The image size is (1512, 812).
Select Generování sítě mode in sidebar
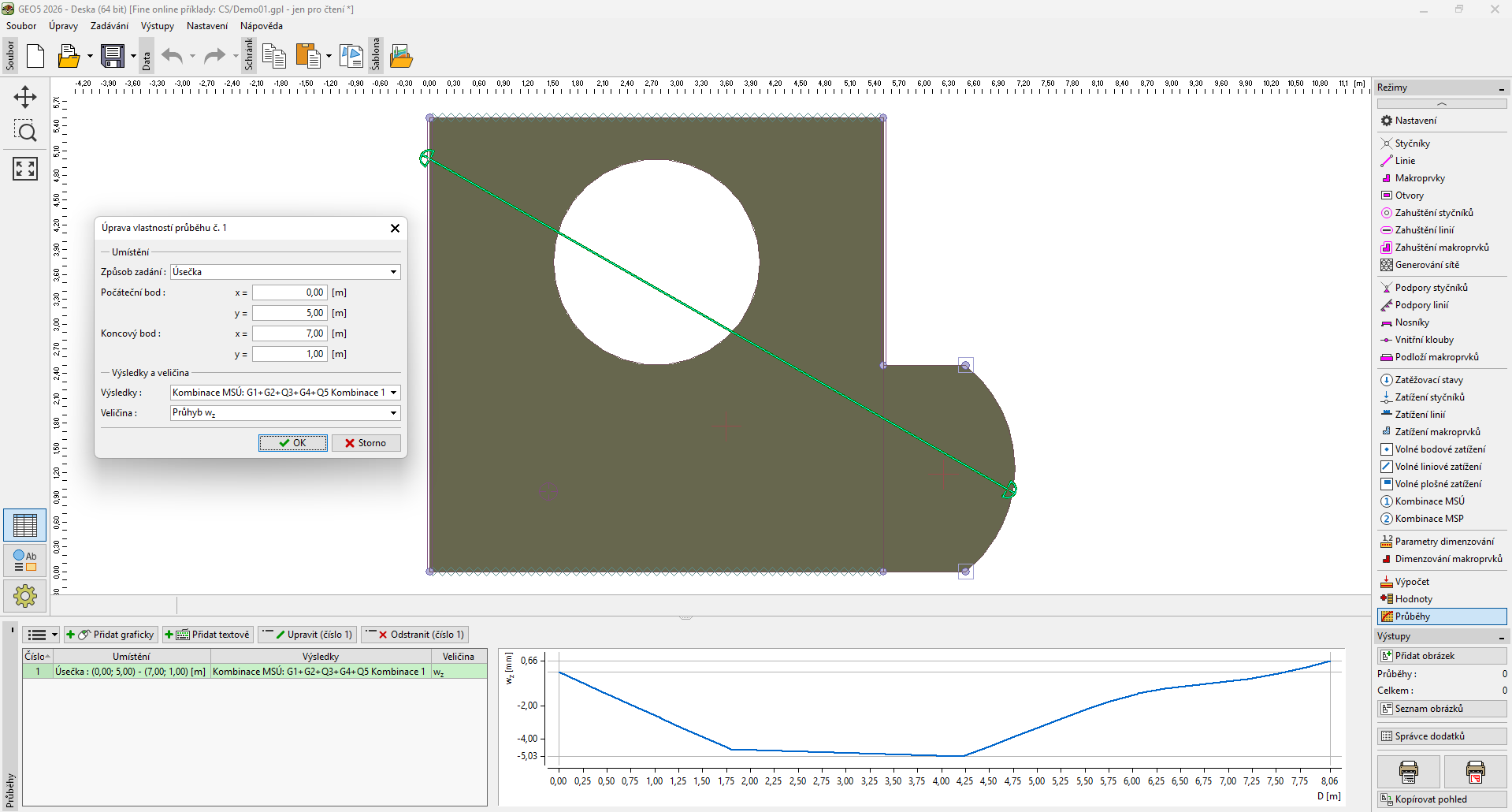click(1426, 265)
